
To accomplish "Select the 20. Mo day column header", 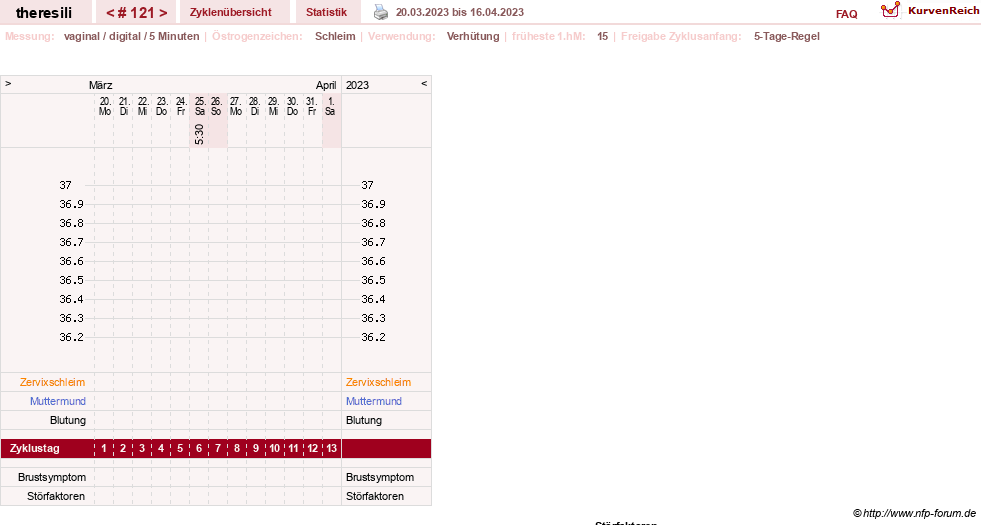I will pyautogui.click(x=104, y=106).
